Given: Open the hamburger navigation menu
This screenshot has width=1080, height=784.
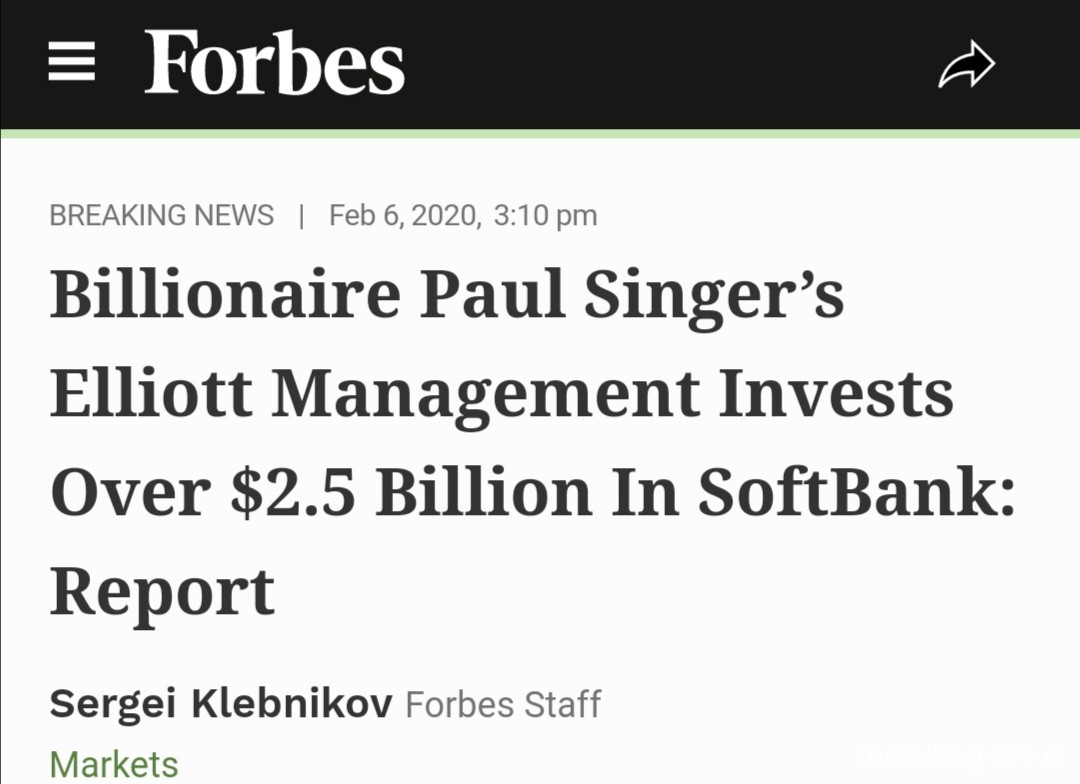Looking at the screenshot, I should (72, 64).
